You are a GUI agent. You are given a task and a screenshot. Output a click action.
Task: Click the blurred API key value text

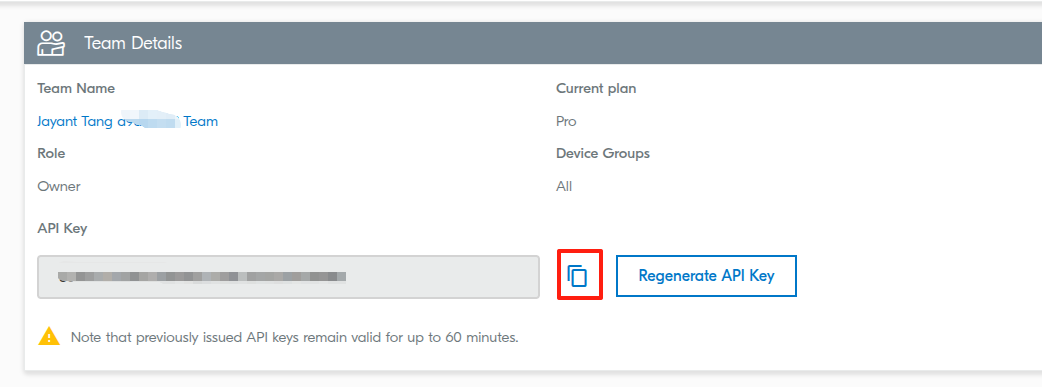coord(203,277)
